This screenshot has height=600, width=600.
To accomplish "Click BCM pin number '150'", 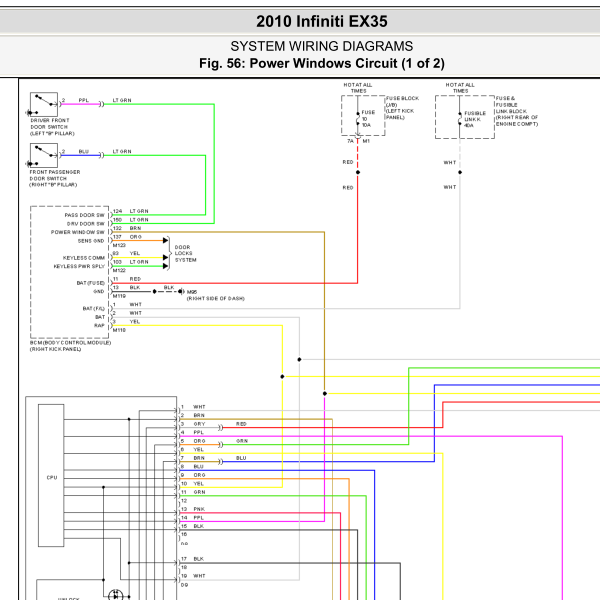I will point(117,220).
